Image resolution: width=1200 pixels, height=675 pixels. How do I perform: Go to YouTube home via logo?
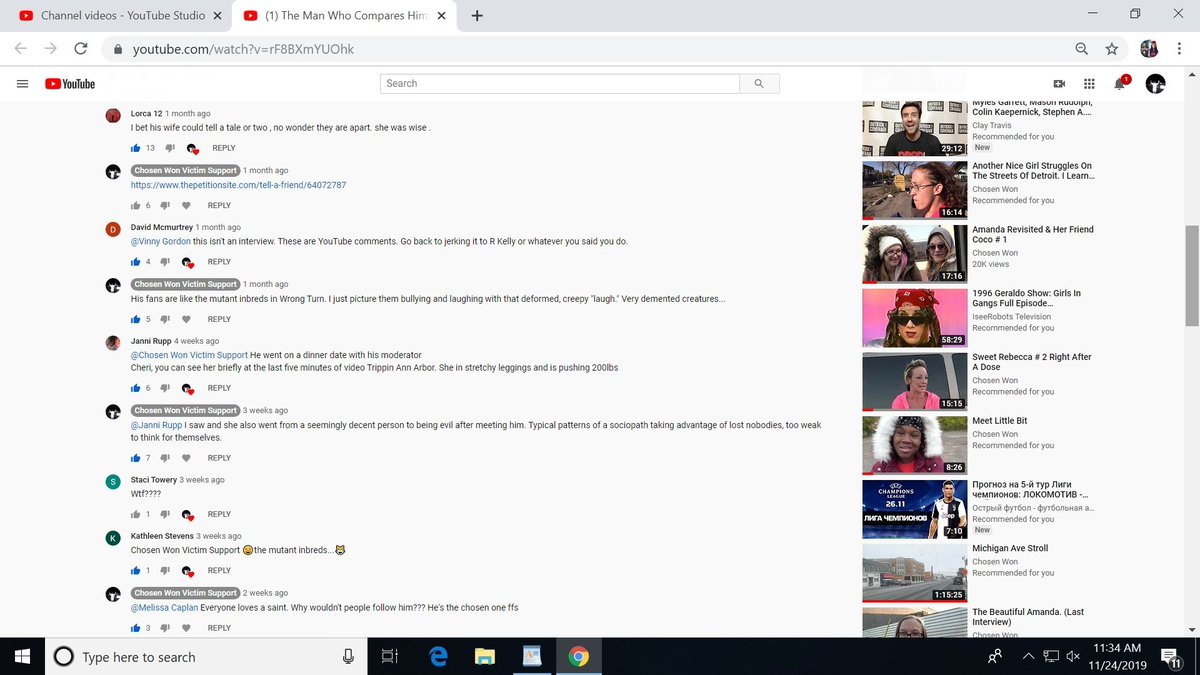coord(70,84)
